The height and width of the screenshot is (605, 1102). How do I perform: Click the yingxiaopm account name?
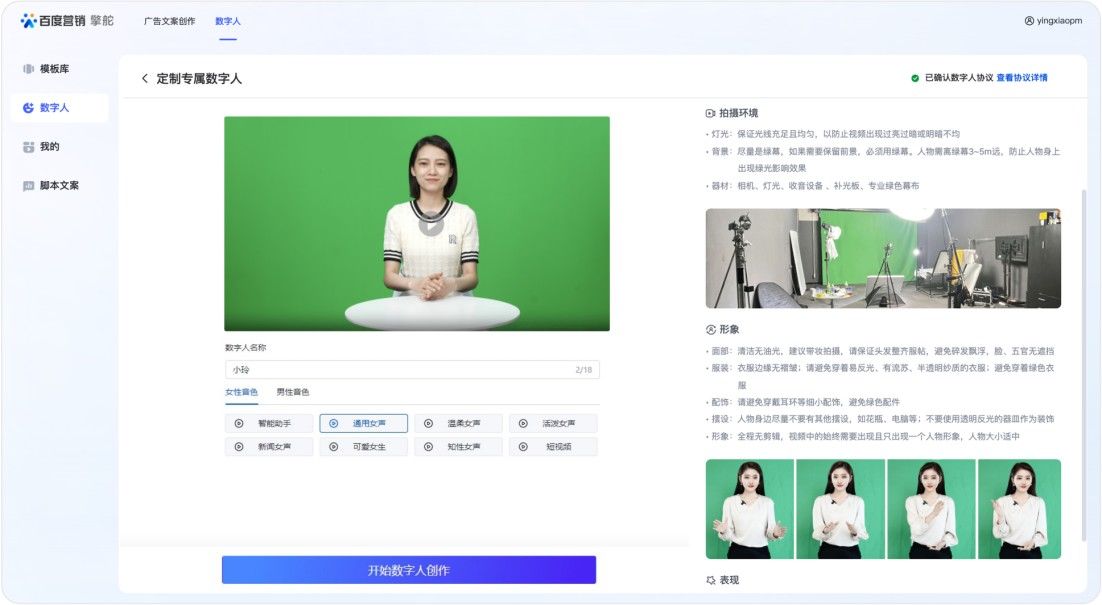[1059, 21]
